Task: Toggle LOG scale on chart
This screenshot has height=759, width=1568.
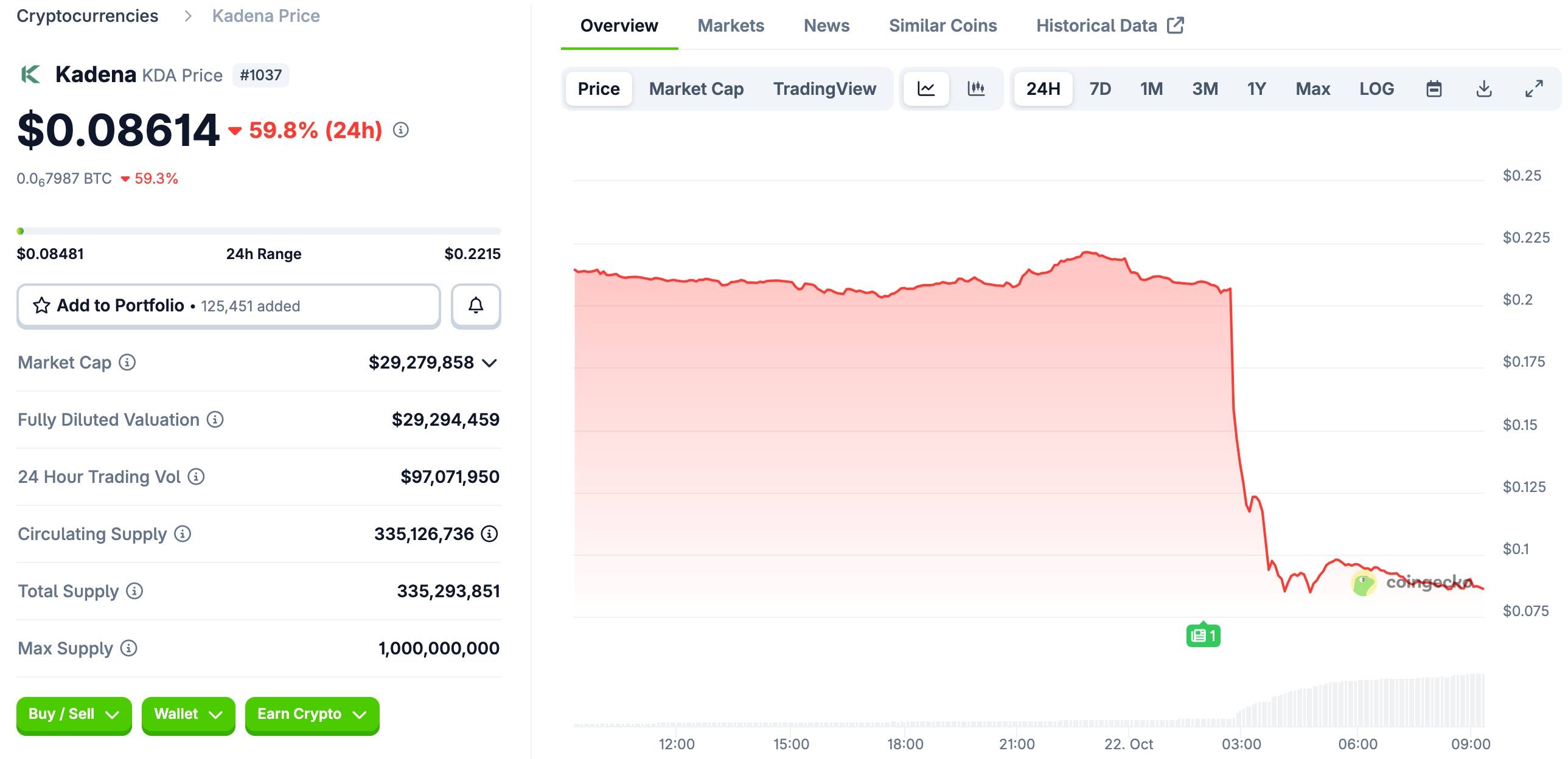Action: [1376, 89]
